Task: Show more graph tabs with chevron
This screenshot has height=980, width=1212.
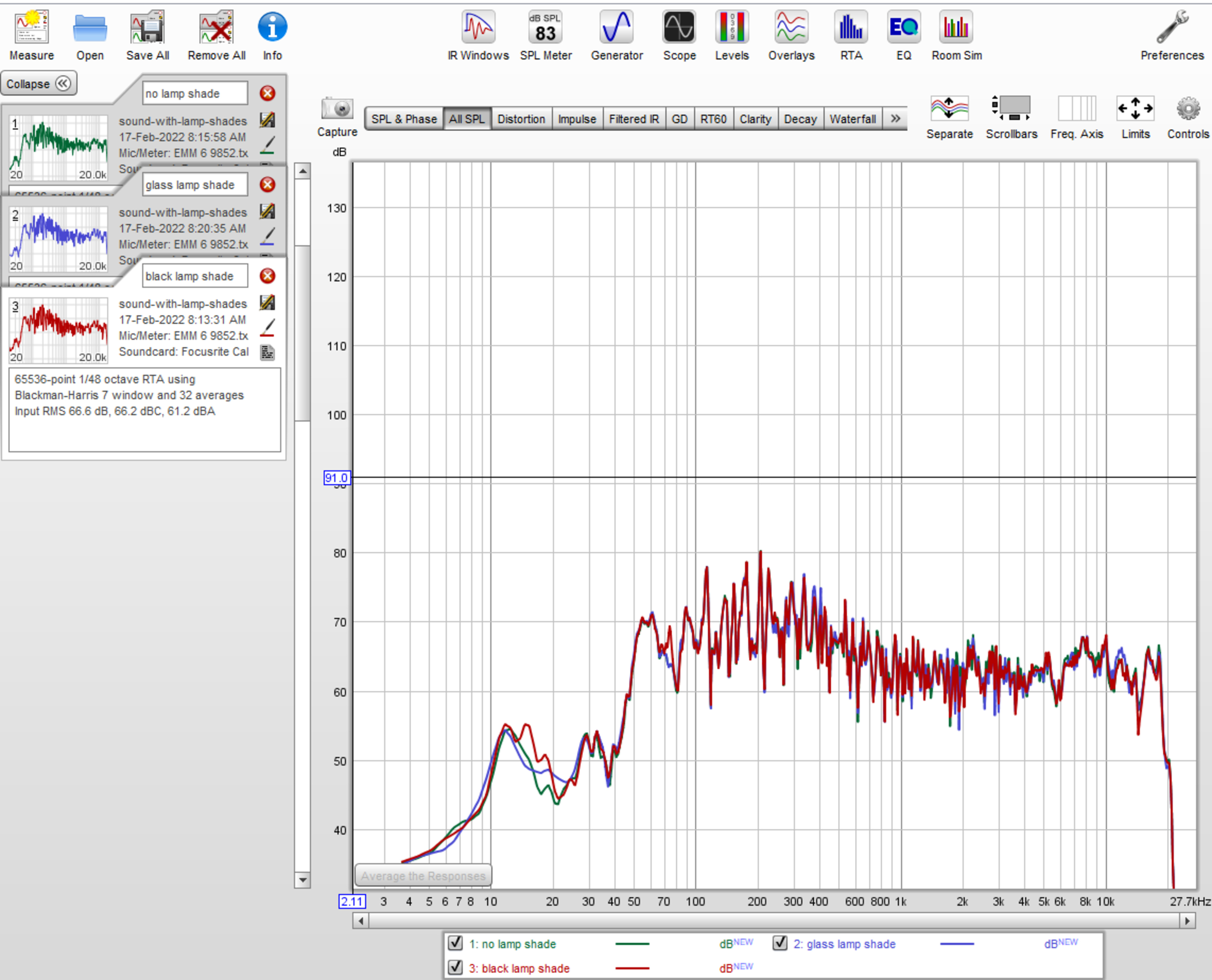Action: (x=895, y=118)
